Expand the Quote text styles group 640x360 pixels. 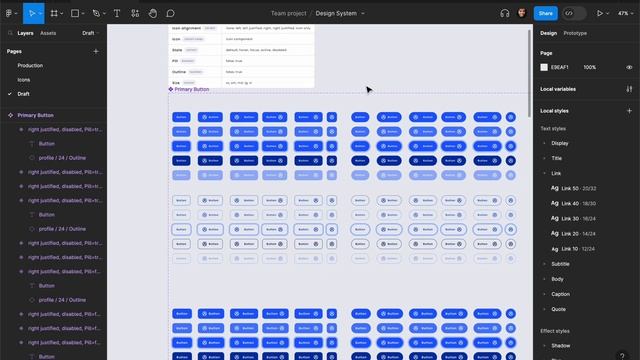click(x=544, y=309)
